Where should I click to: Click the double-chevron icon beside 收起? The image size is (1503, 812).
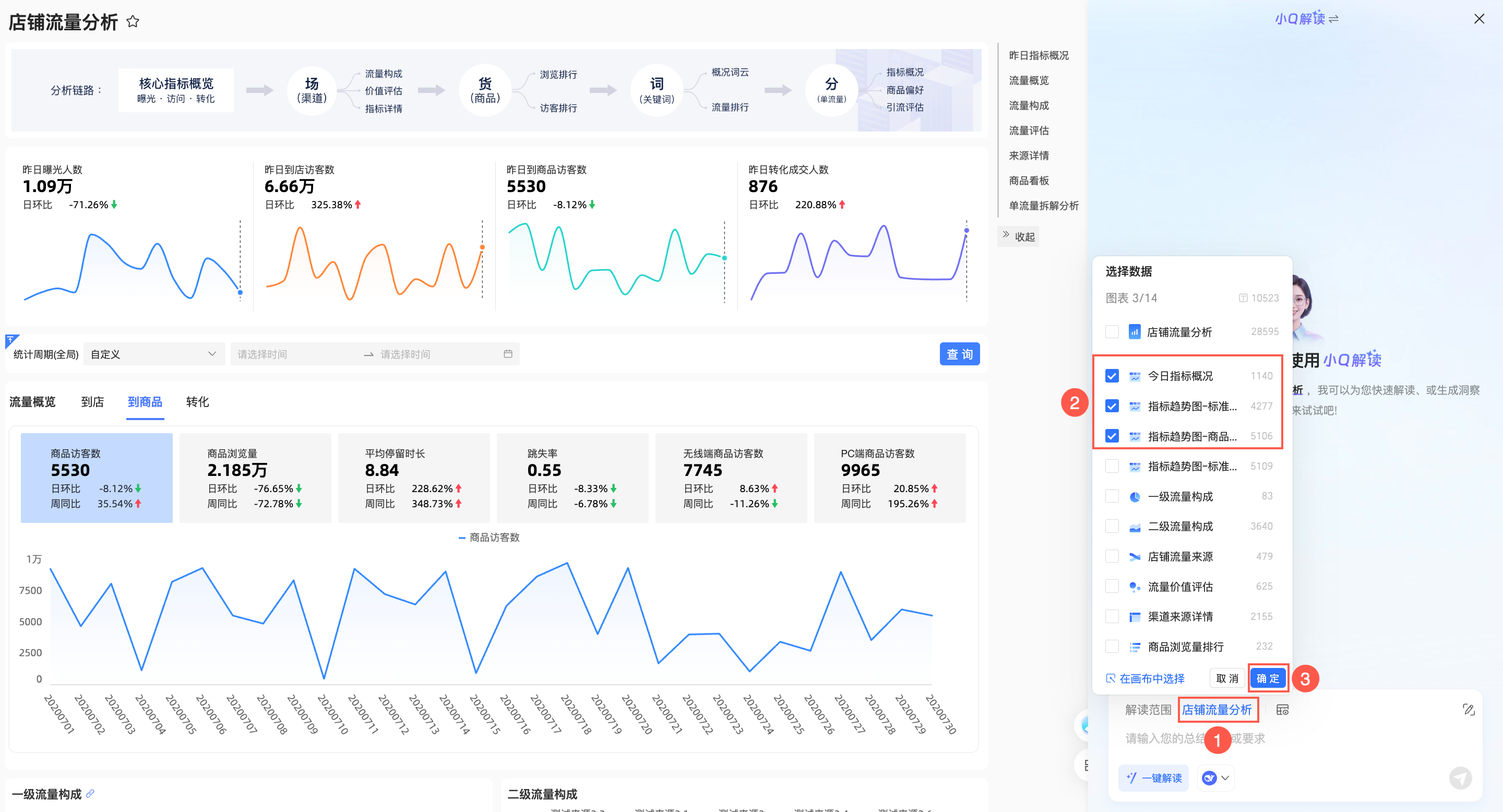tap(1006, 234)
